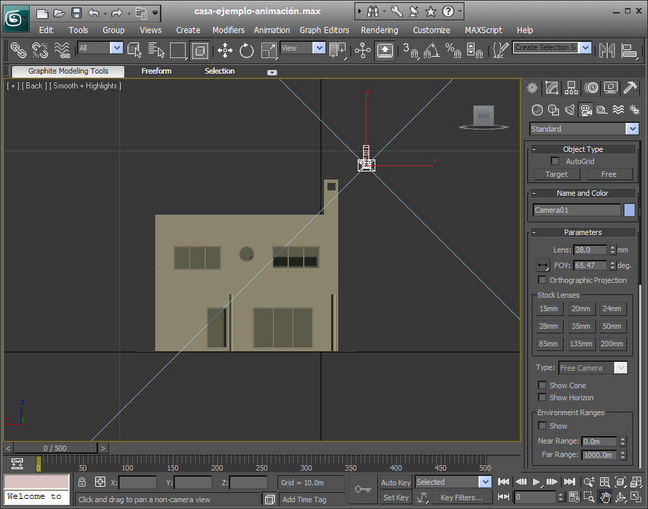Check Orthographic Projection option
This screenshot has width=648, height=509.
(542, 280)
